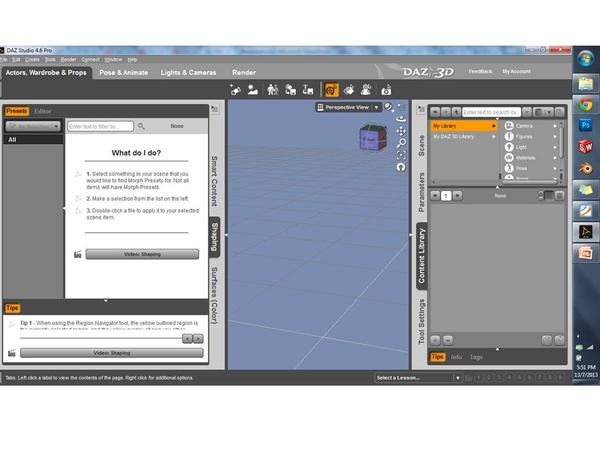Switch to the Pose & Animate tab

pyautogui.click(x=124, y=73)
